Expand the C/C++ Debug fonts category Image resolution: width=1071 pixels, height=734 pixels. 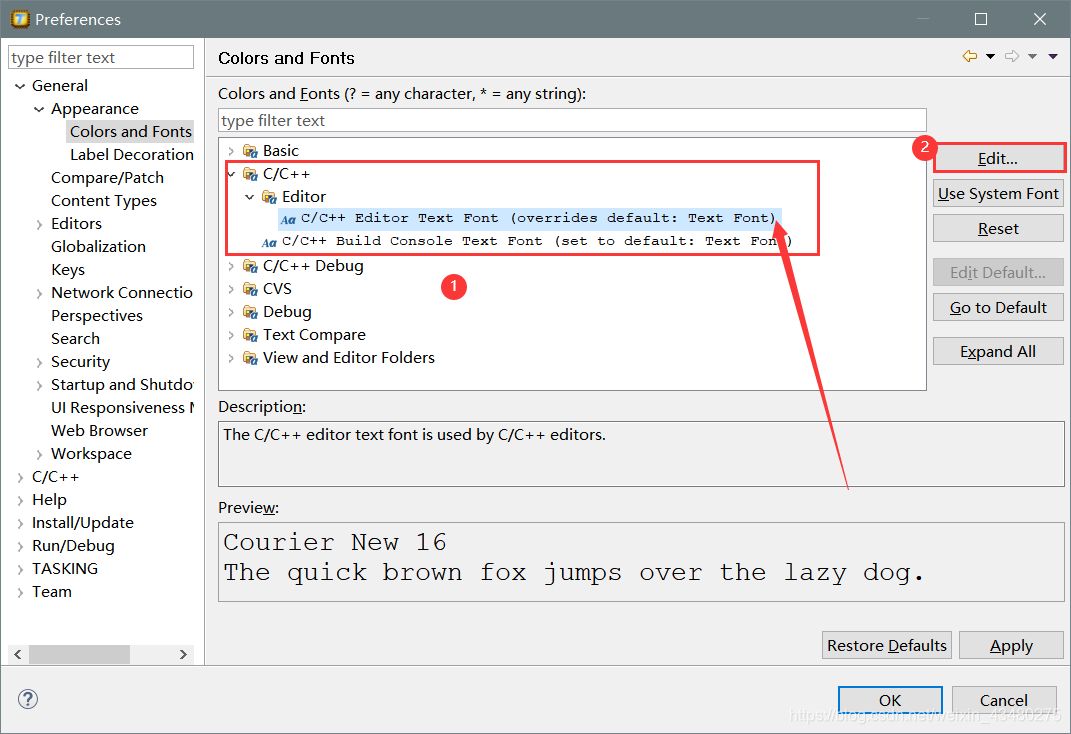click(231, 266)
